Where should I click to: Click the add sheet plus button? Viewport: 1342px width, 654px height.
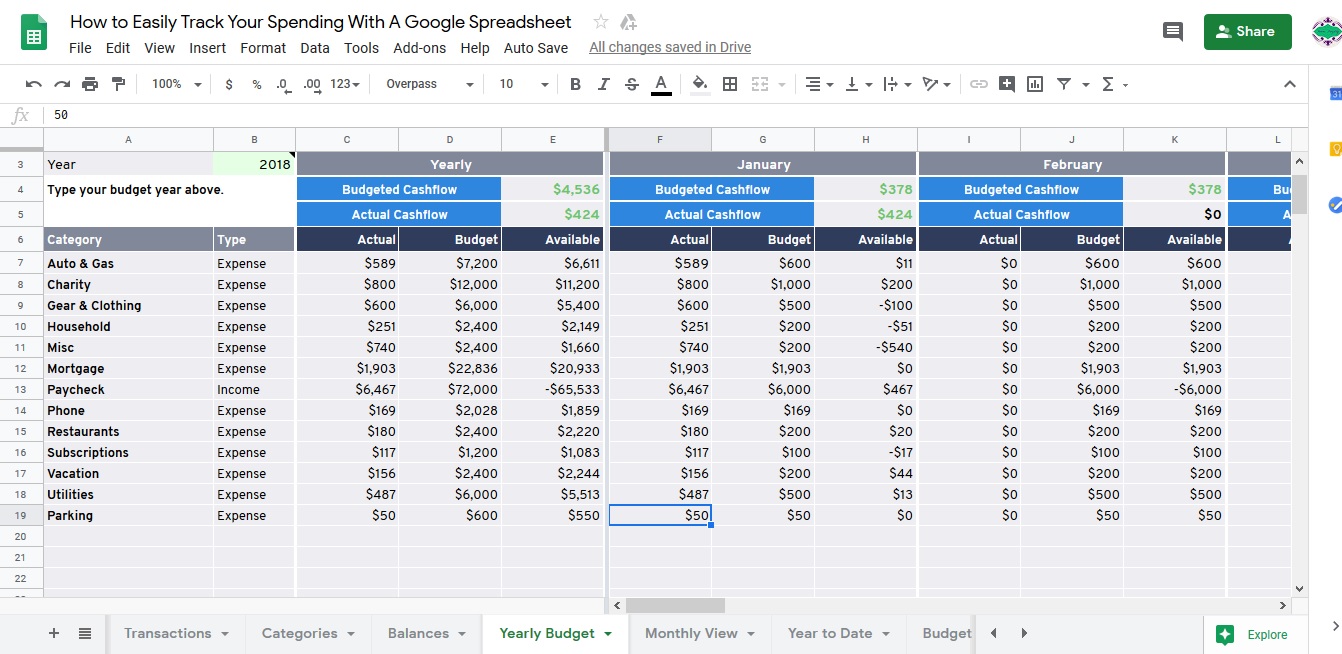[x=54, y=633]
